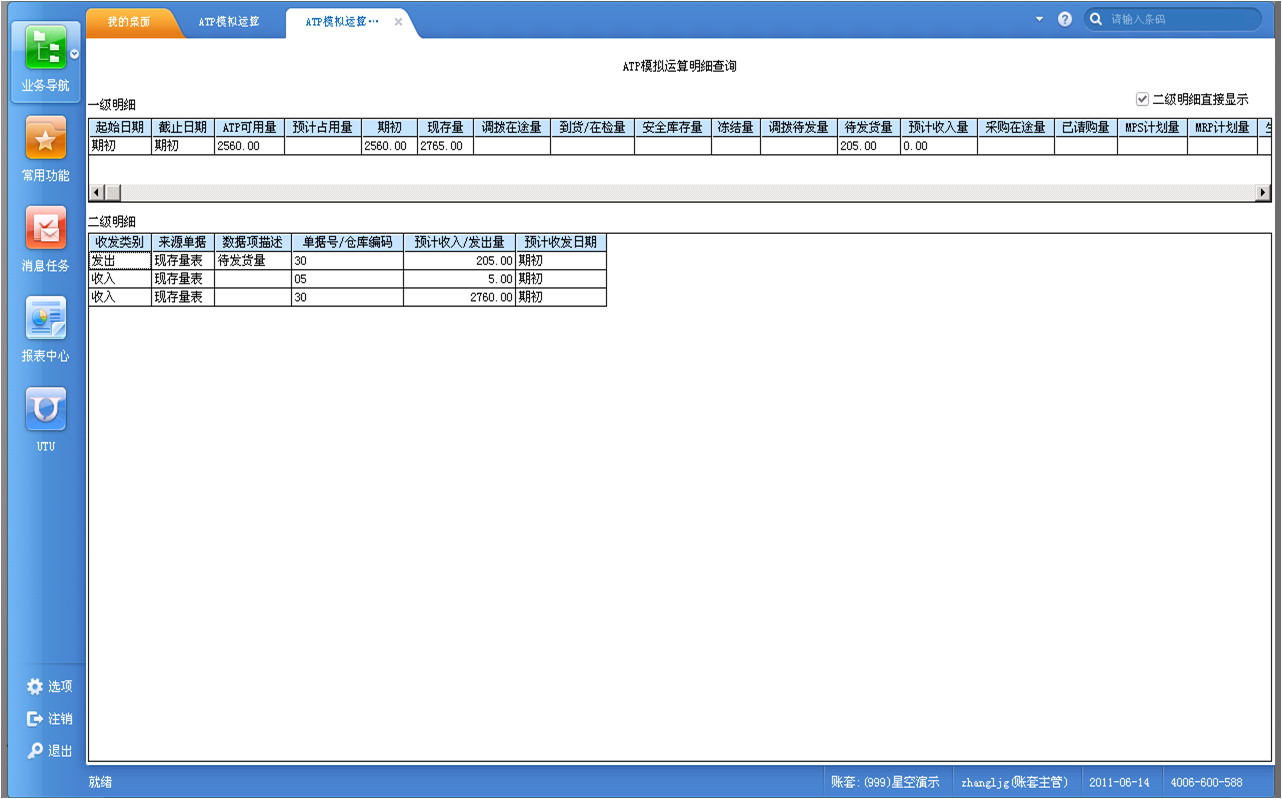Select the 205.00 cell in first-level table
The height and width of the screenshot is (799, 1282).
tap(868, 146)
